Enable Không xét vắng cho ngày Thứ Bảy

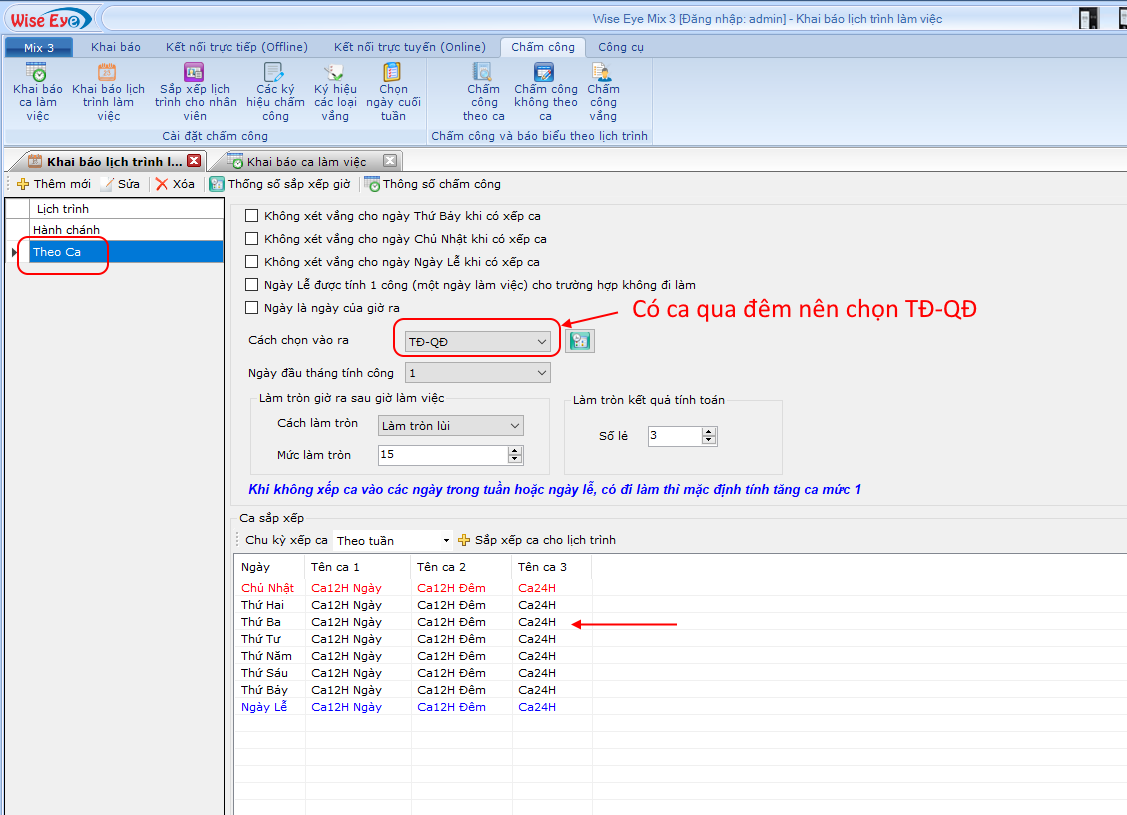coord(252,216)
